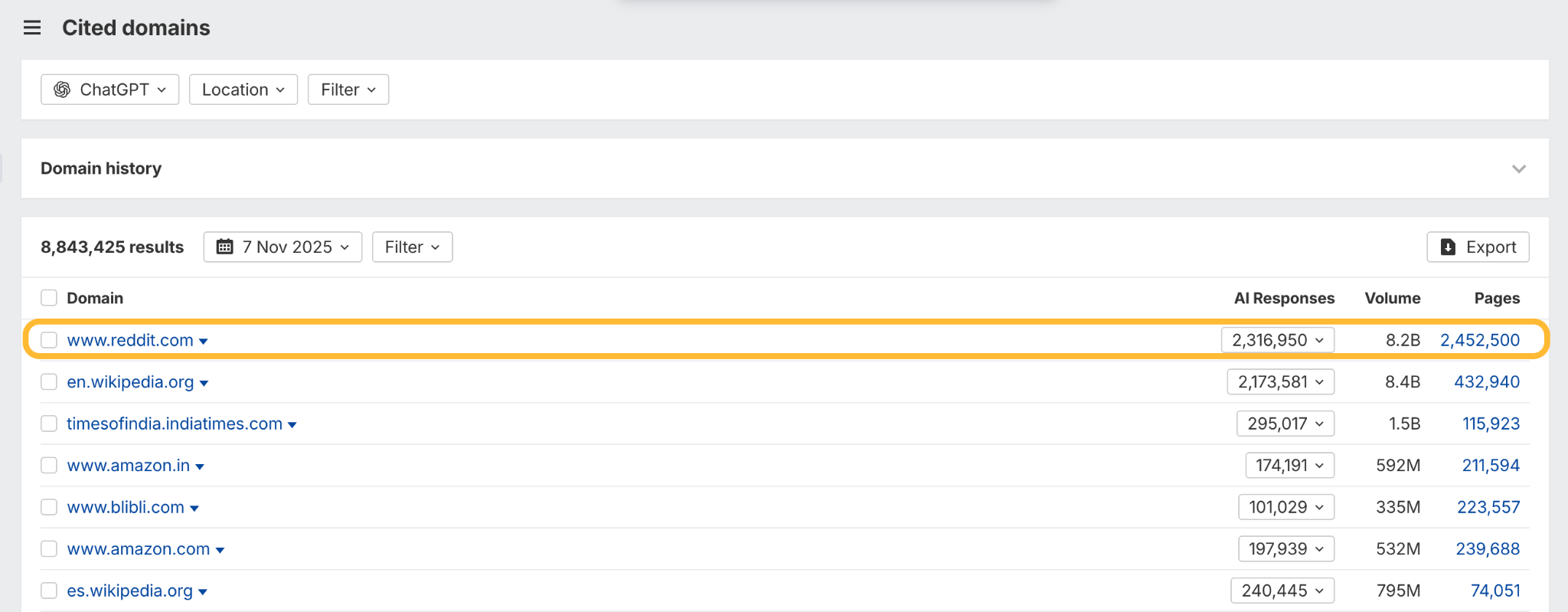The width and height of the screenshot is (1568, 612).
Task: Open the Filter menu next to Location
Action: tap(348, 89)
